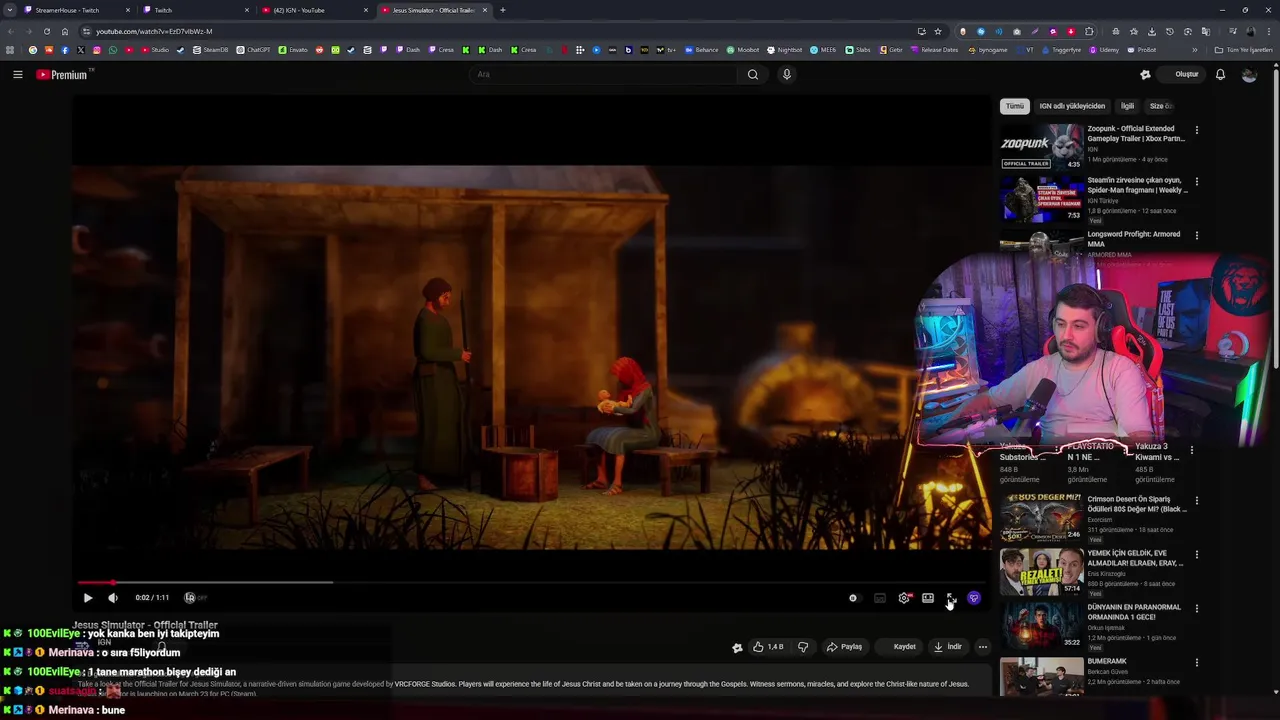Open the Tüm Yer İşaretleri folder
This screenshot has width=1280, height=720.
point(1244,50)
